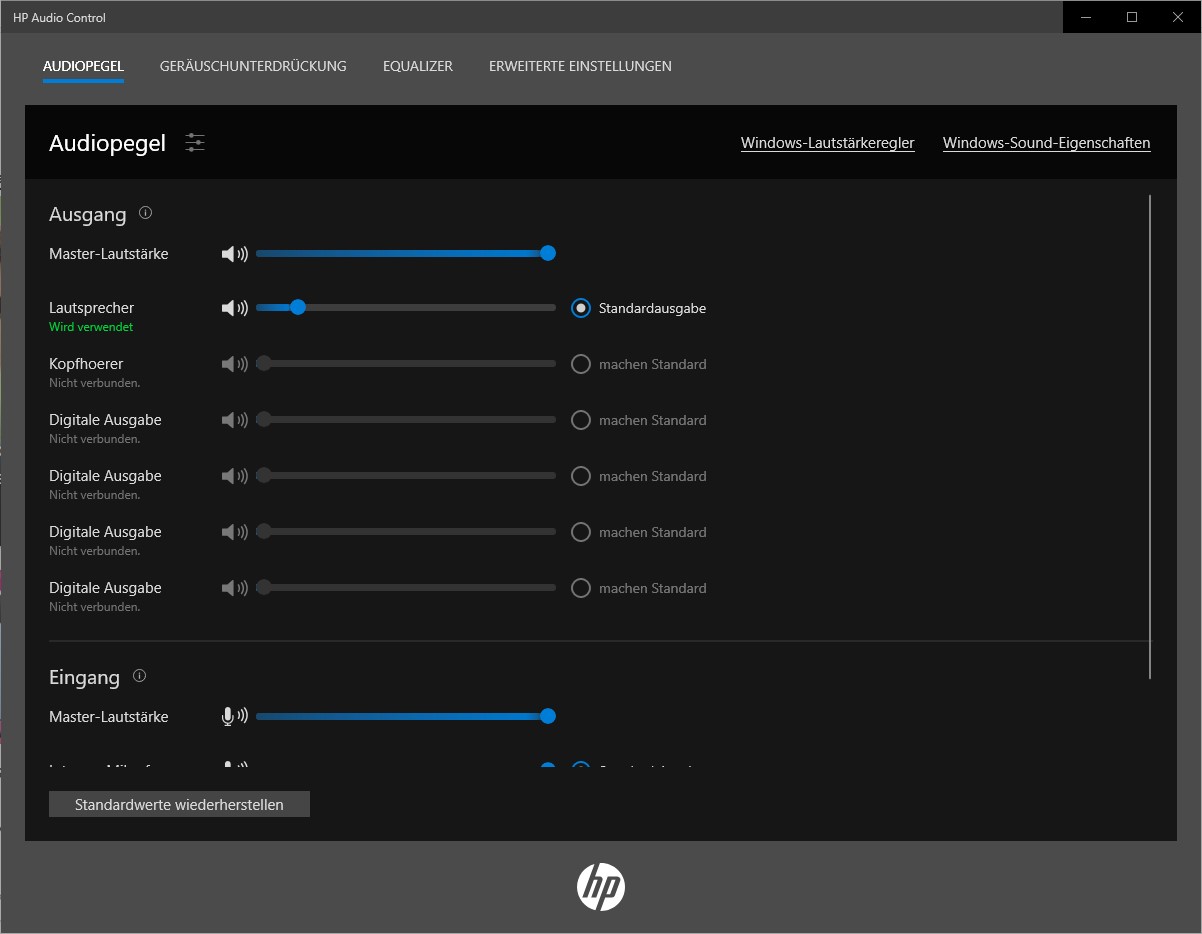The image size is (1202, 934).
Task: Go to the Equalizer tab
Action: pos(418,66)
